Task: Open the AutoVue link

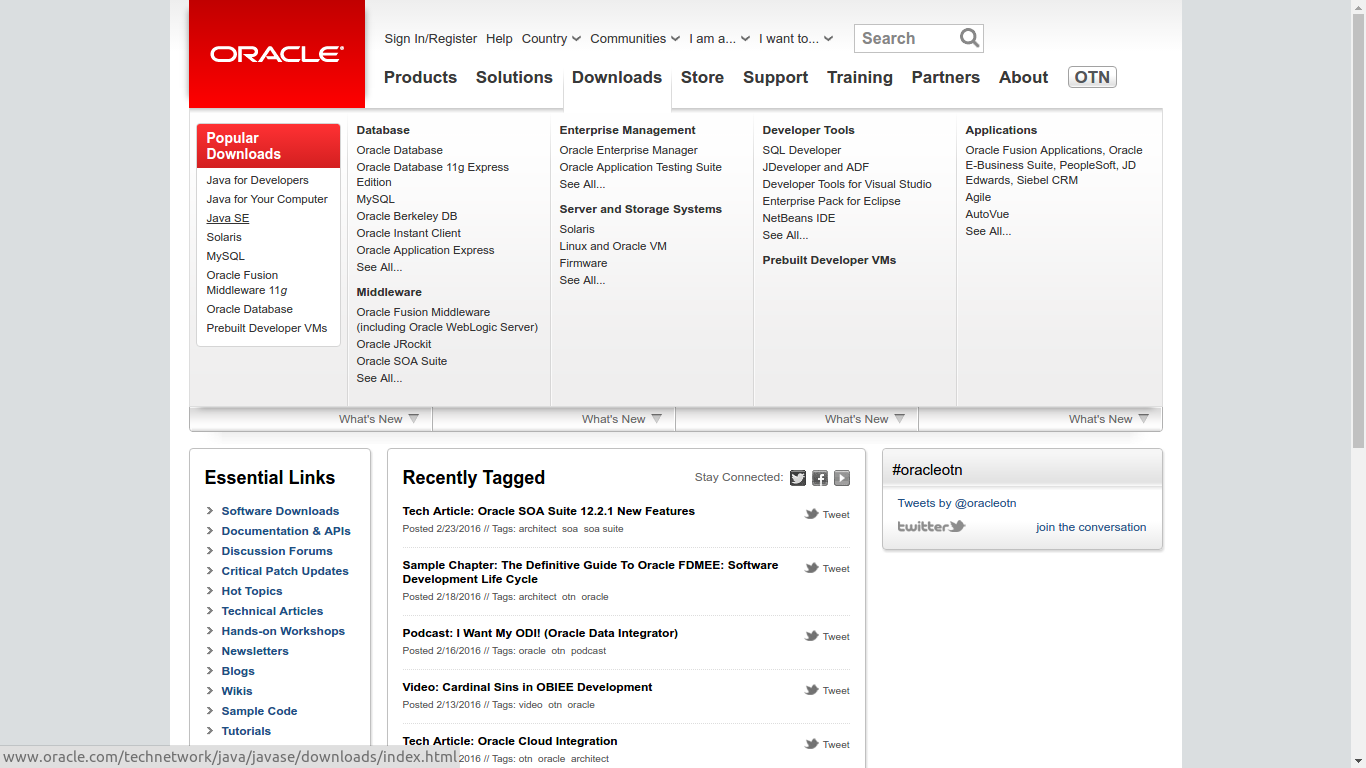Action: [987, 214]
